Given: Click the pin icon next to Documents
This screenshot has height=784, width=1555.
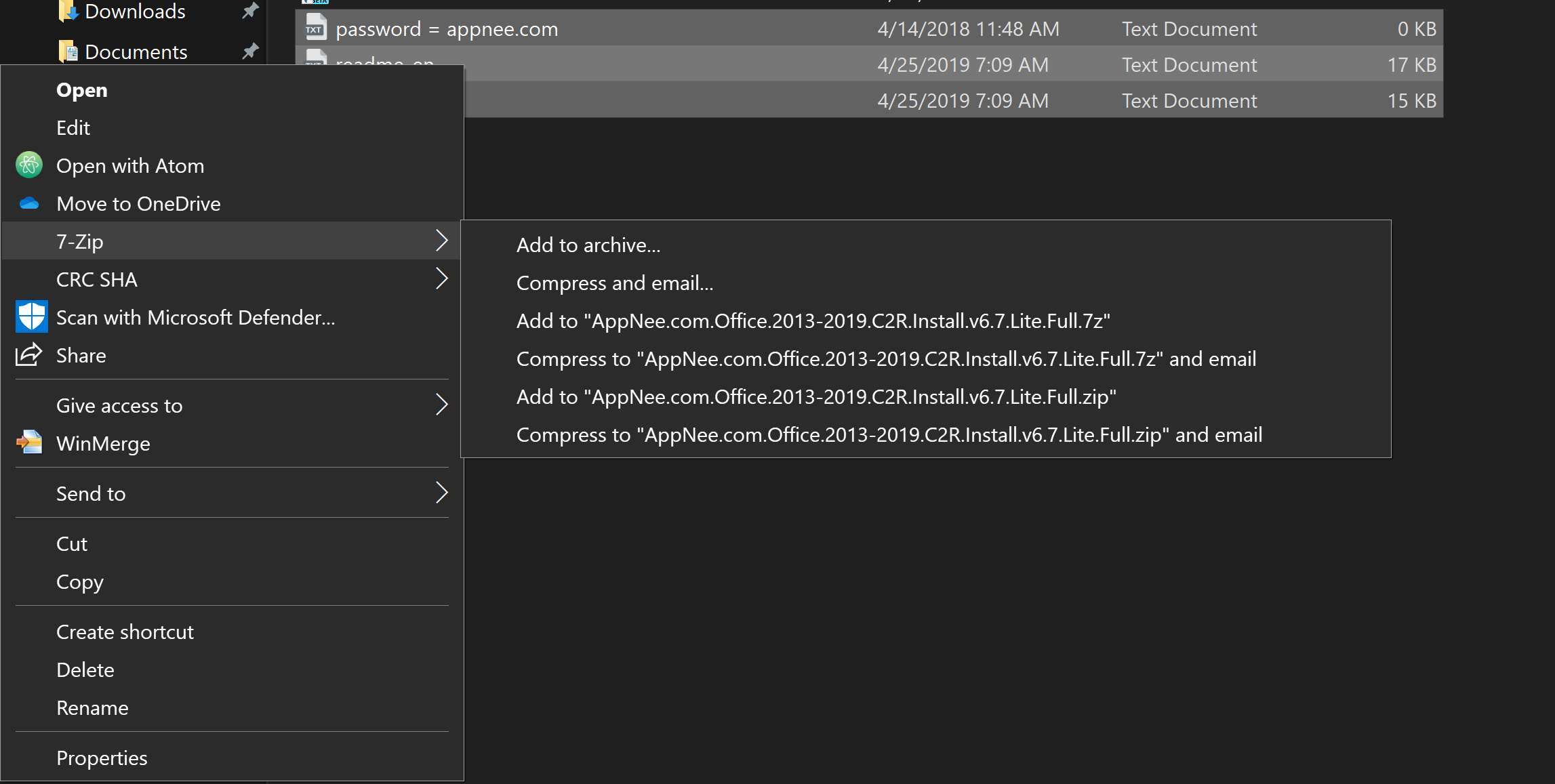Looking at the screenshot, I should 250,51.
